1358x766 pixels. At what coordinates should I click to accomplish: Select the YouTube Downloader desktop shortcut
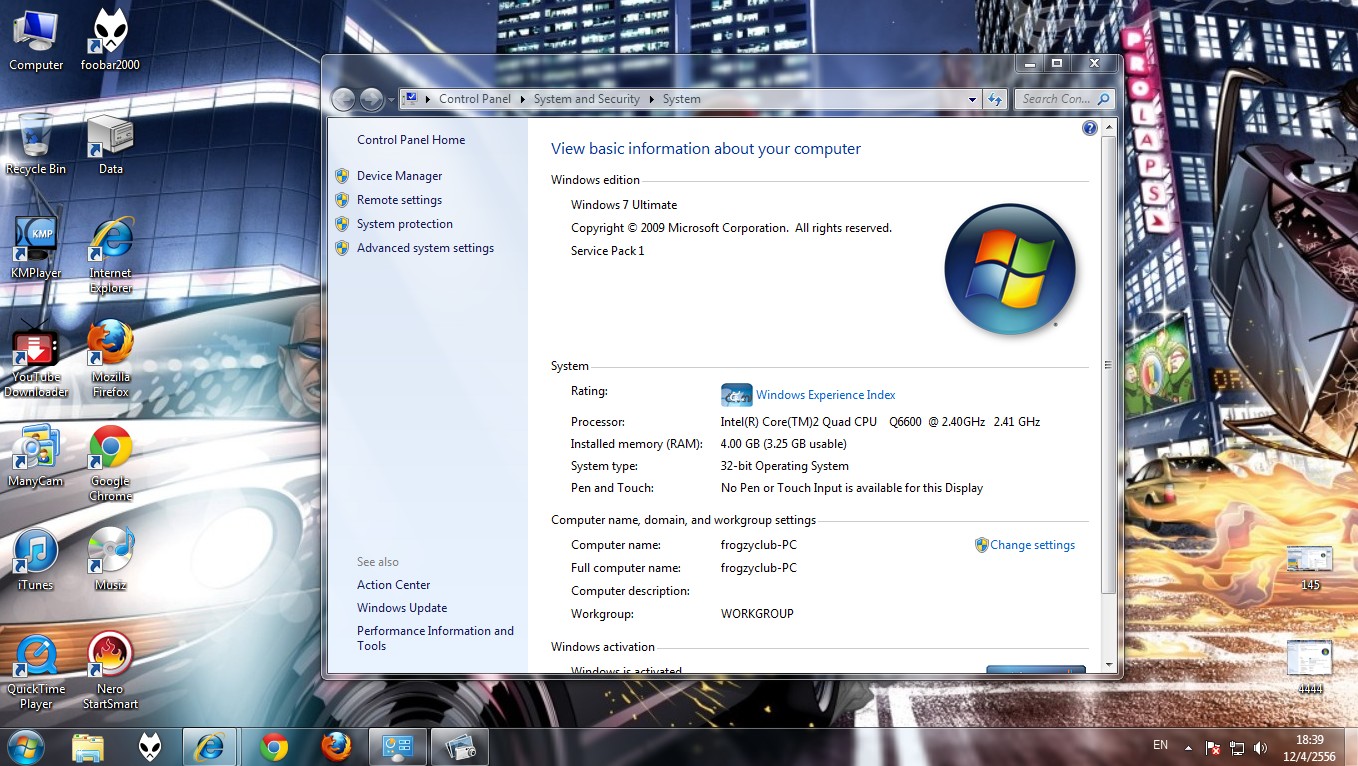tap(36, 359)
